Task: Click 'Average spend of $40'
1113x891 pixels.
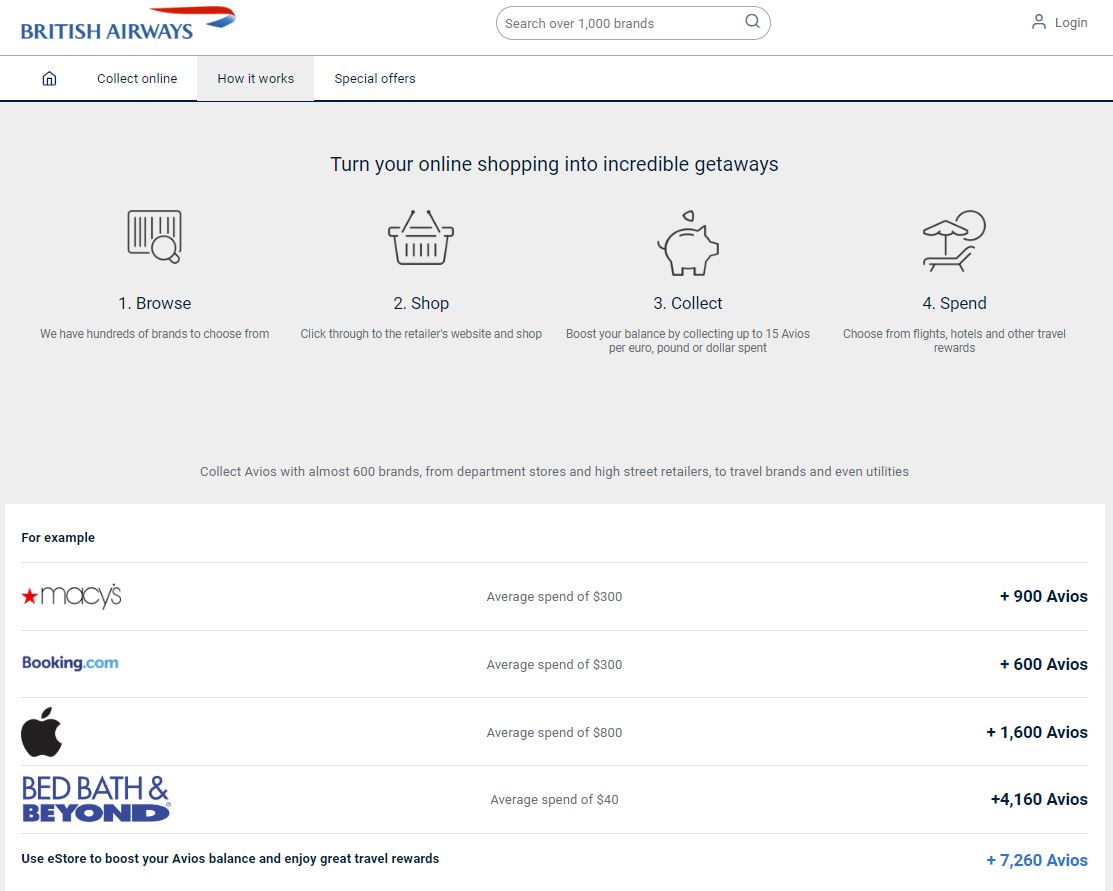Action: 554,800
